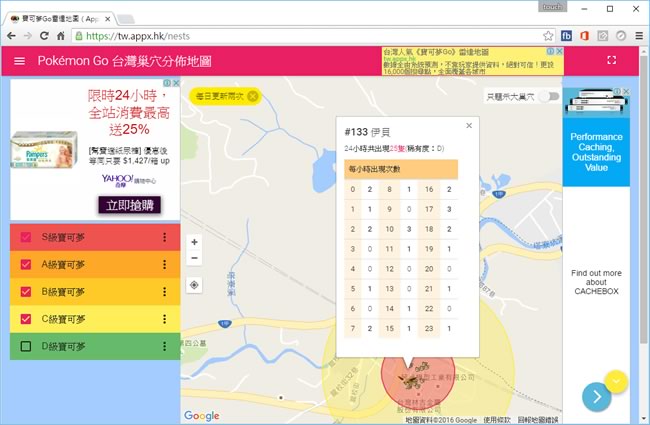
Task: Close the Pampers ad on left
Action: click(x=176, y=83)
